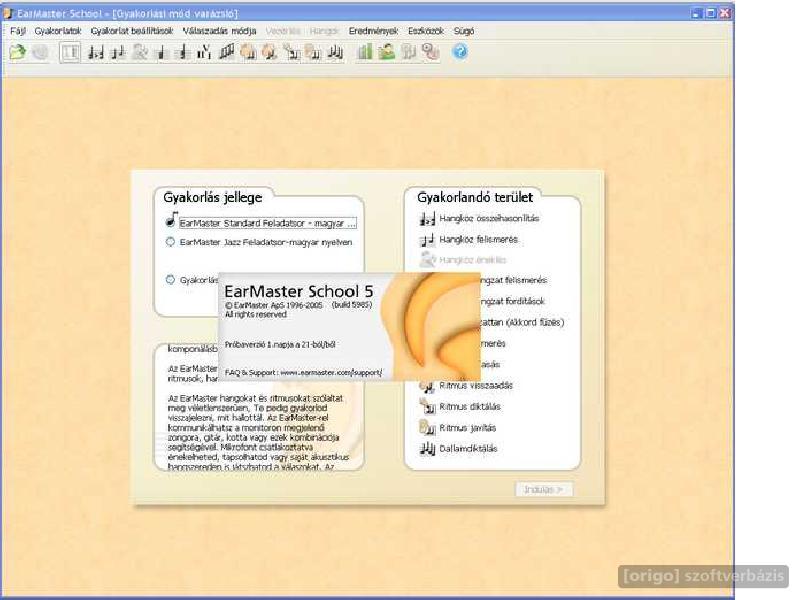This screenshot has height=600, width=800.
Task: Select the partly hidden Gyakorlás radio option
Action: 192,280
